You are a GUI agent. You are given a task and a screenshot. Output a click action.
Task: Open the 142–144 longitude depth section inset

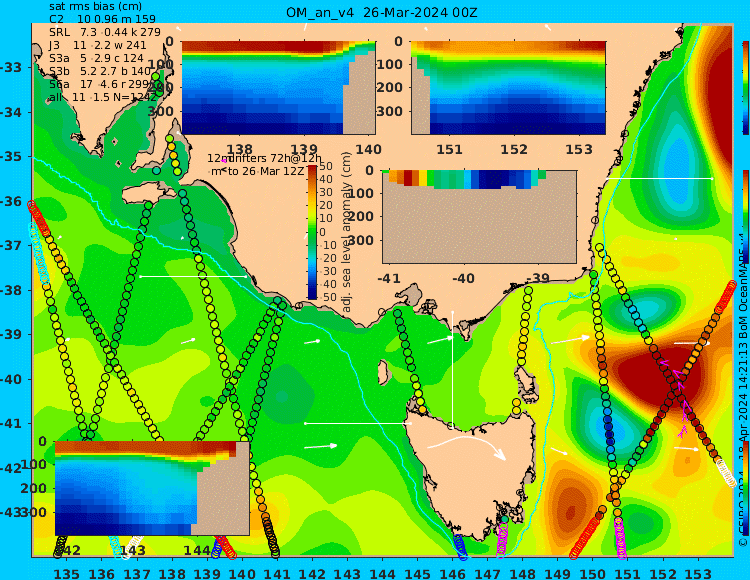(x=152, y=488)
